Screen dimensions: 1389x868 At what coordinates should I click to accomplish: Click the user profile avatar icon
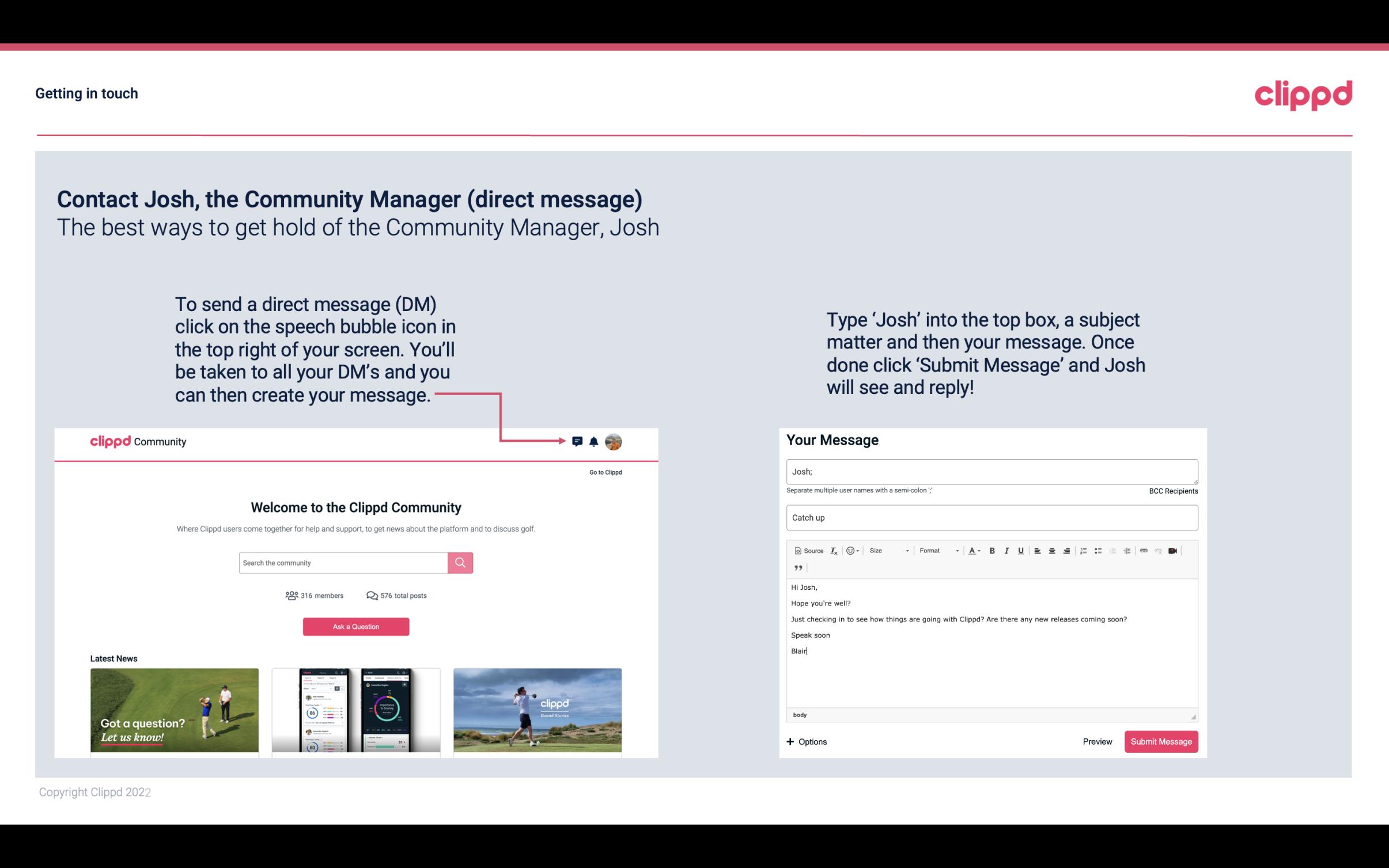(x=613, y=442)
